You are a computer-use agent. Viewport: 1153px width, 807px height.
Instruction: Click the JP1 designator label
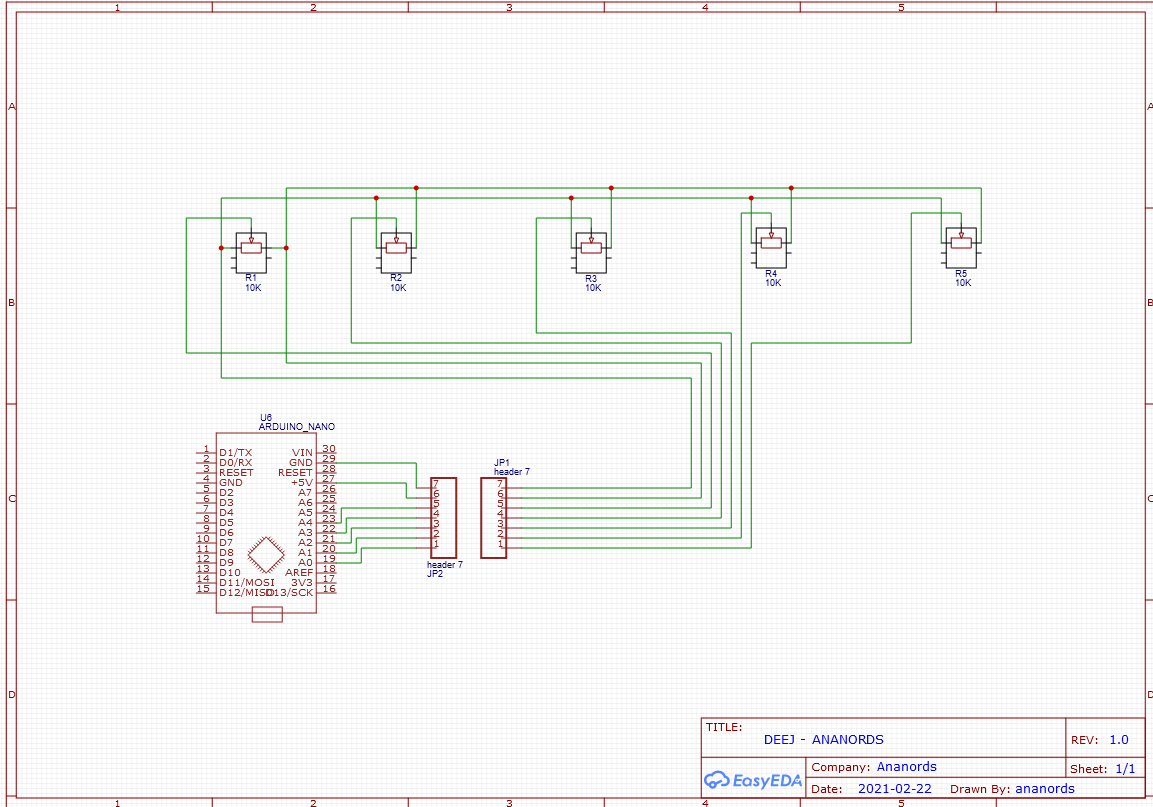(x=501, y=463)
